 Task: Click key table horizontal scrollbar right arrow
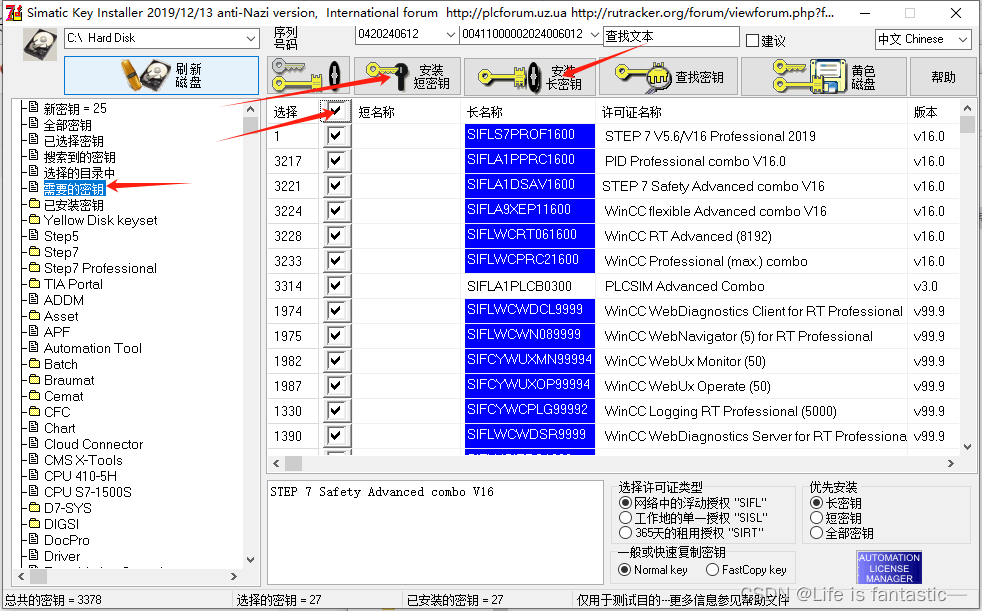[951, 463]
